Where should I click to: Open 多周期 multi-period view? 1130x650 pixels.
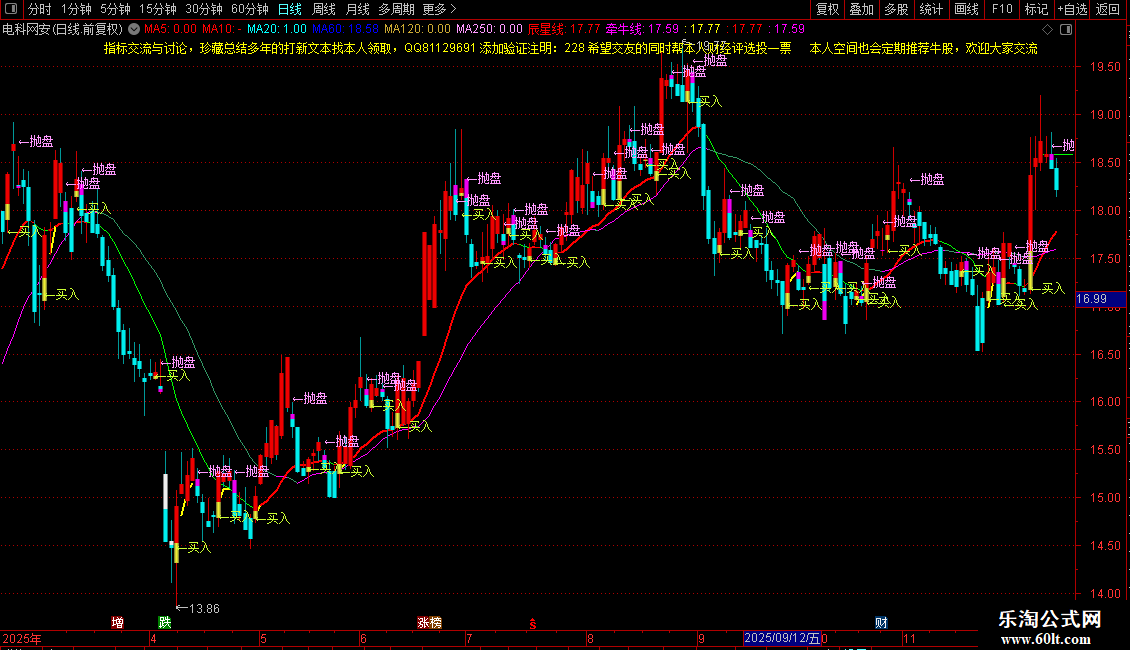tap(396, 9)
